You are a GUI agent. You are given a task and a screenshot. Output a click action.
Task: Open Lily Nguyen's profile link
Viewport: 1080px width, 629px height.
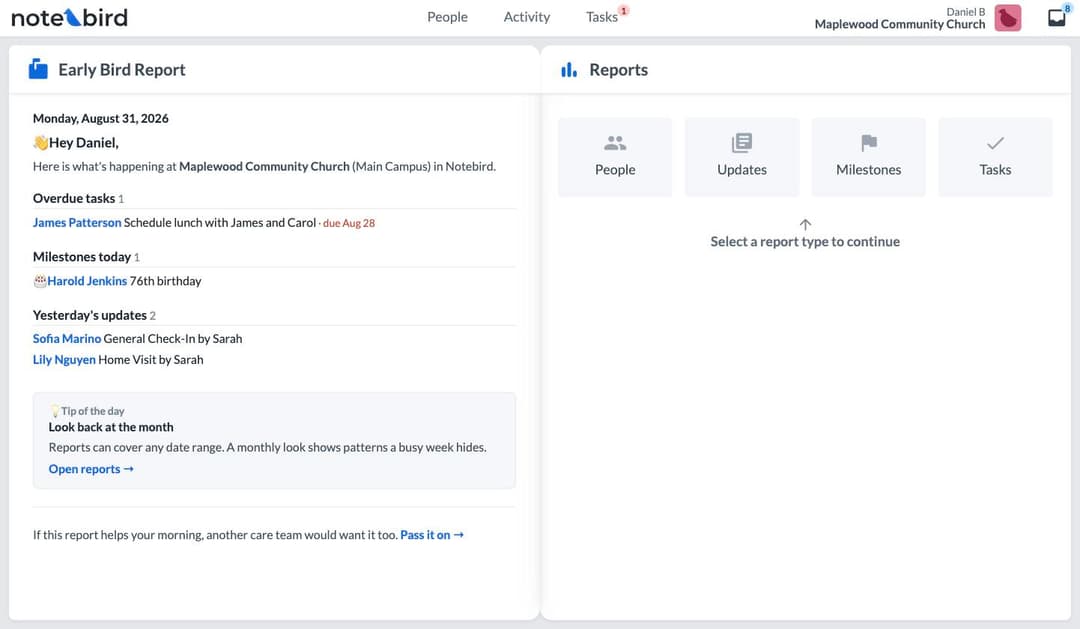coord(64,360)
